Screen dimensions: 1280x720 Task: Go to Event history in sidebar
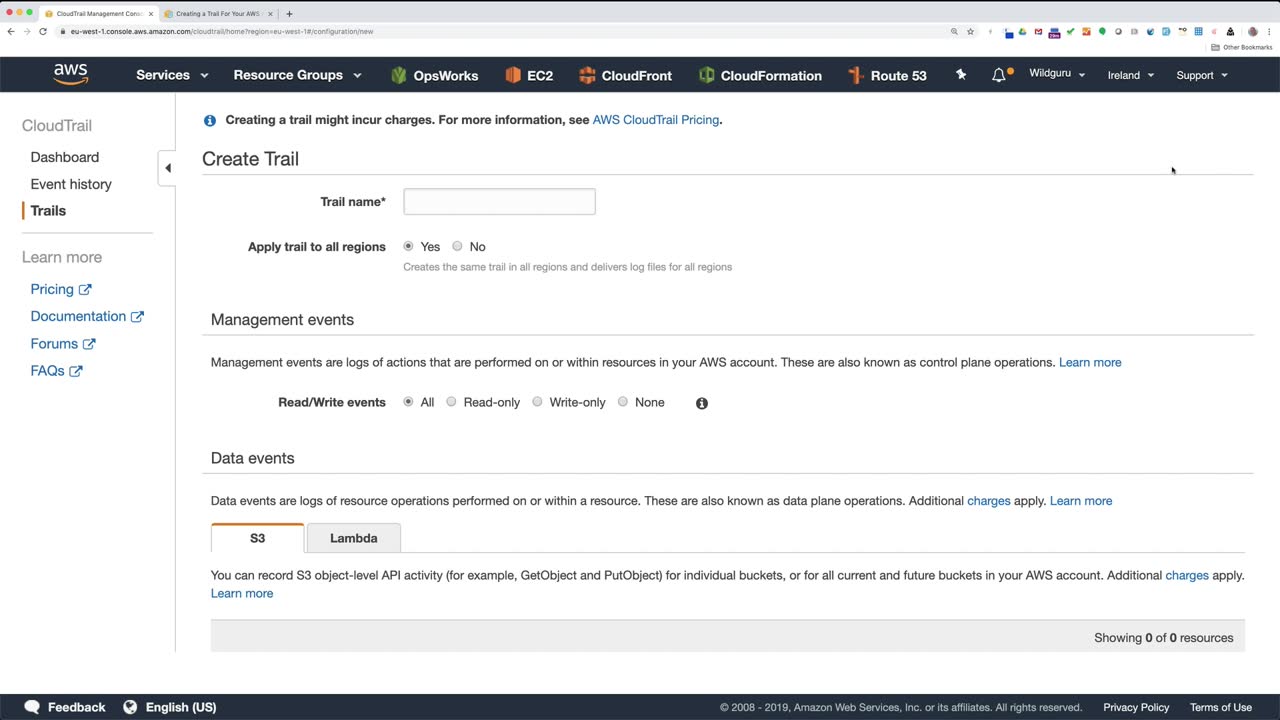pos(71,184)
